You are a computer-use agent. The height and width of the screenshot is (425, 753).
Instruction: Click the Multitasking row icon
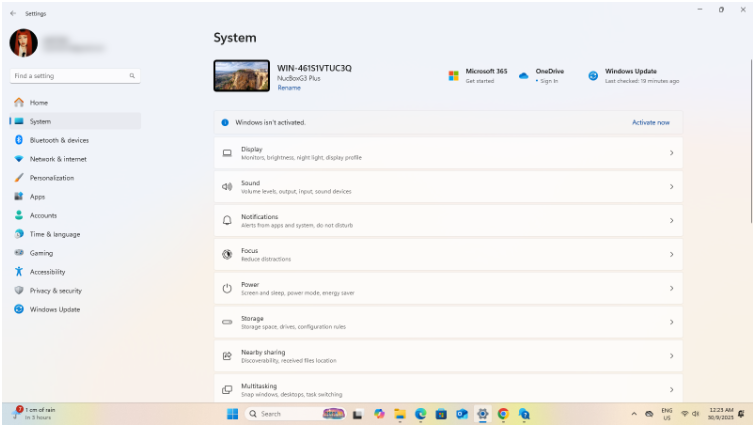227,389
